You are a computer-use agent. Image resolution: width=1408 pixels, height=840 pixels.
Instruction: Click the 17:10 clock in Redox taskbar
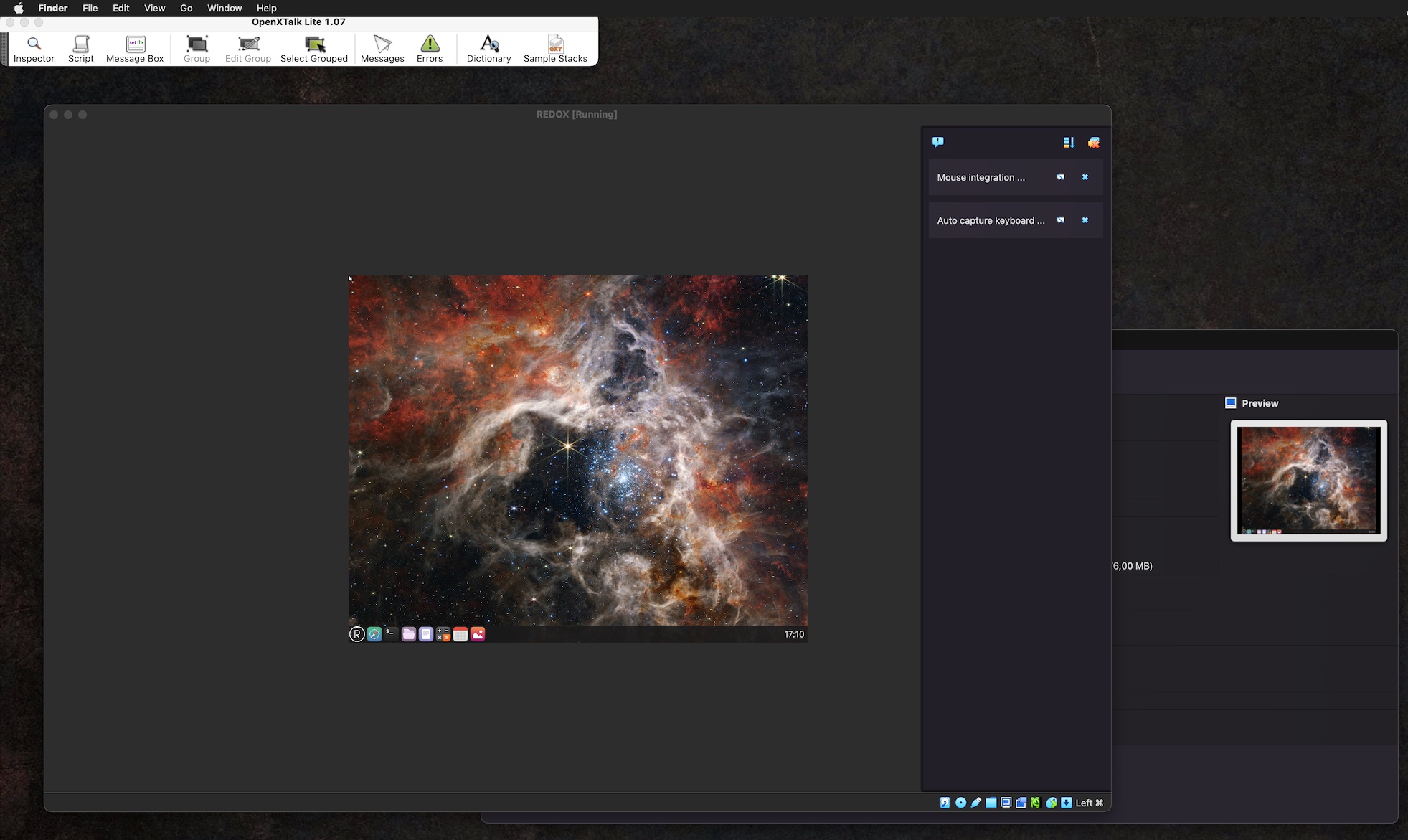(794, 634)
